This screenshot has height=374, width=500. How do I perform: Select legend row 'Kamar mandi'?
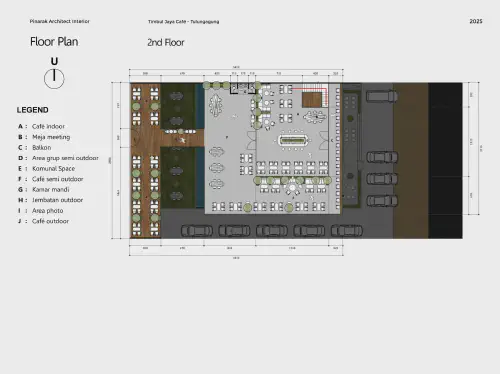[44, 190]
